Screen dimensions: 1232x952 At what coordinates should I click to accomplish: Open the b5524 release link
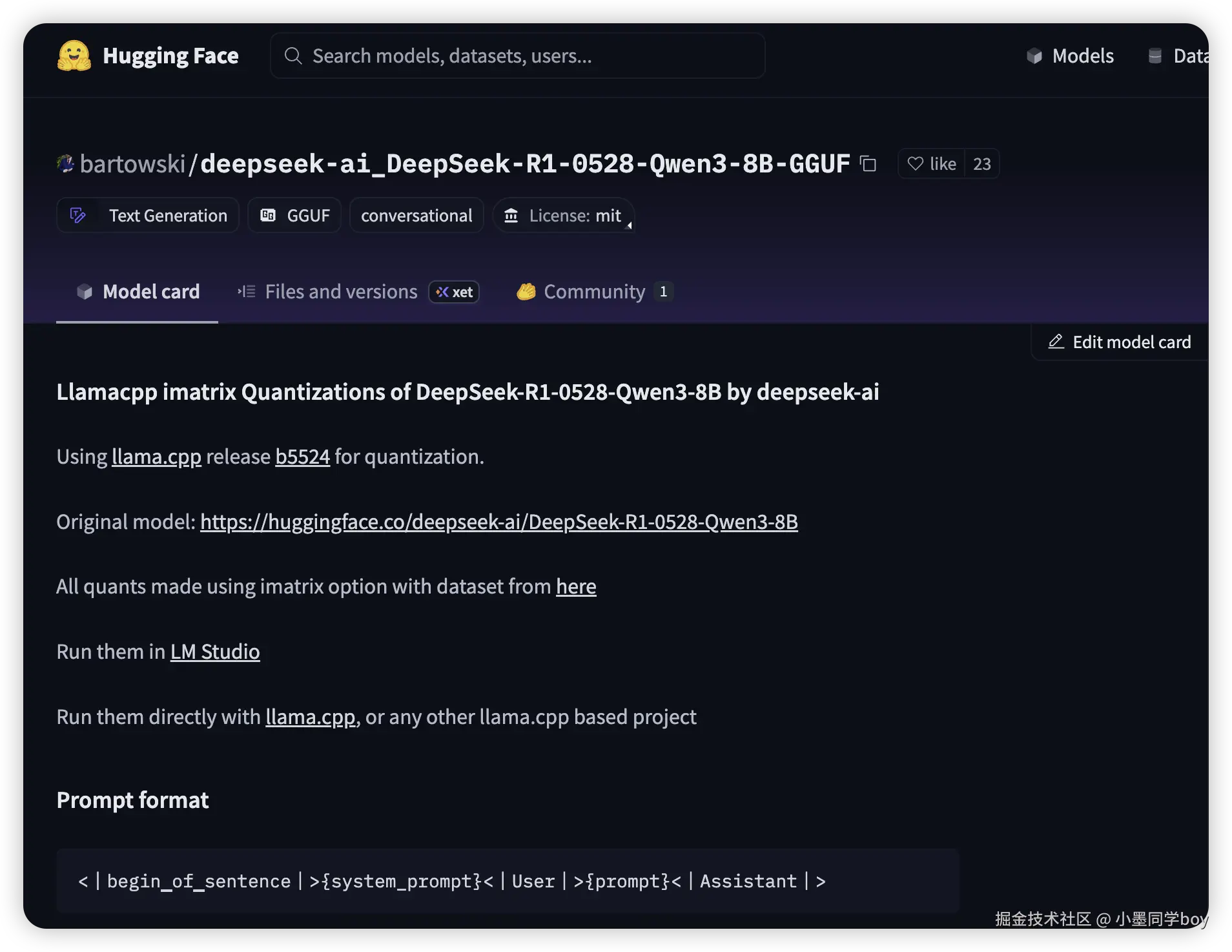coord(302,457)
